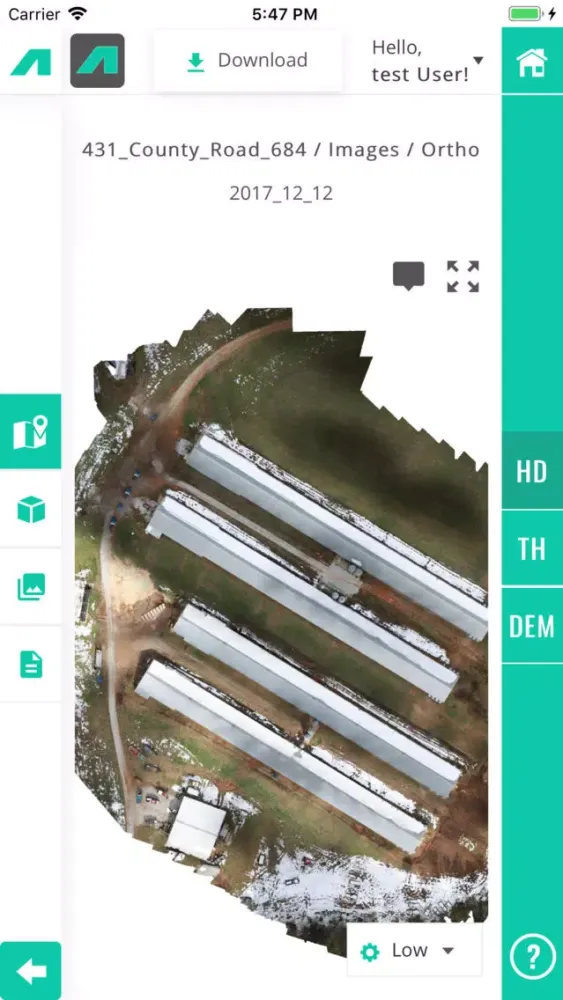Open the map location view
The width and height of the screenshot is (563, 1000).
[x=31, y=432]
